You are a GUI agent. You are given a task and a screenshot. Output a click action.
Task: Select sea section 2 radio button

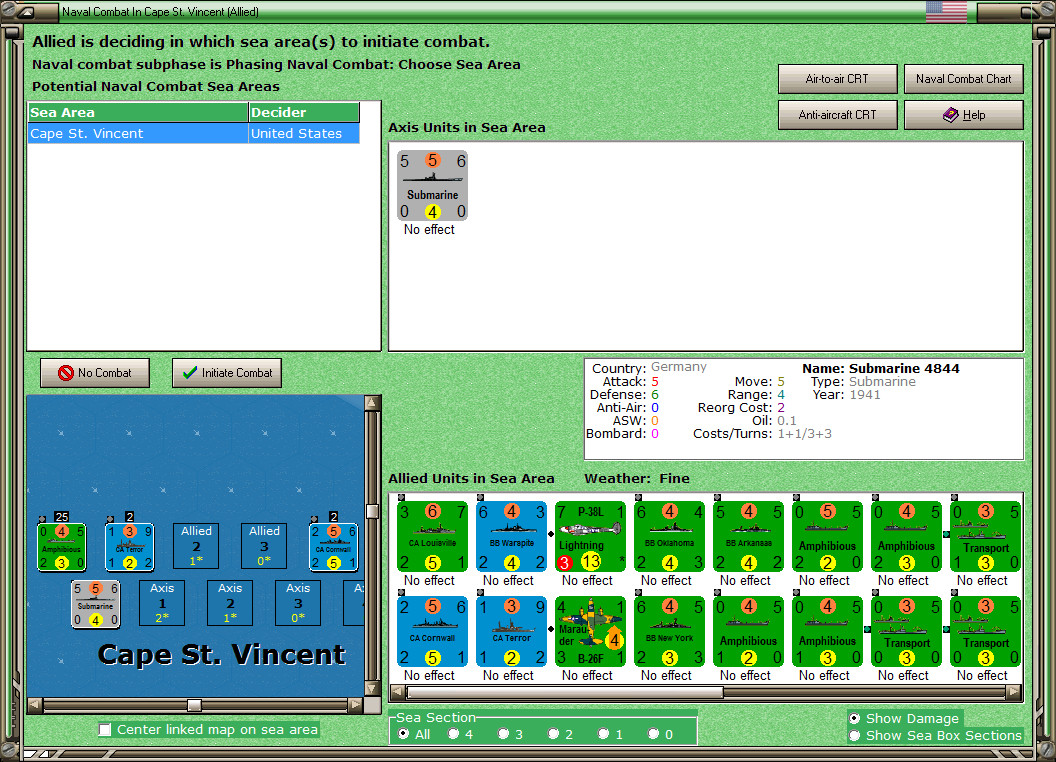coord(553,734)
